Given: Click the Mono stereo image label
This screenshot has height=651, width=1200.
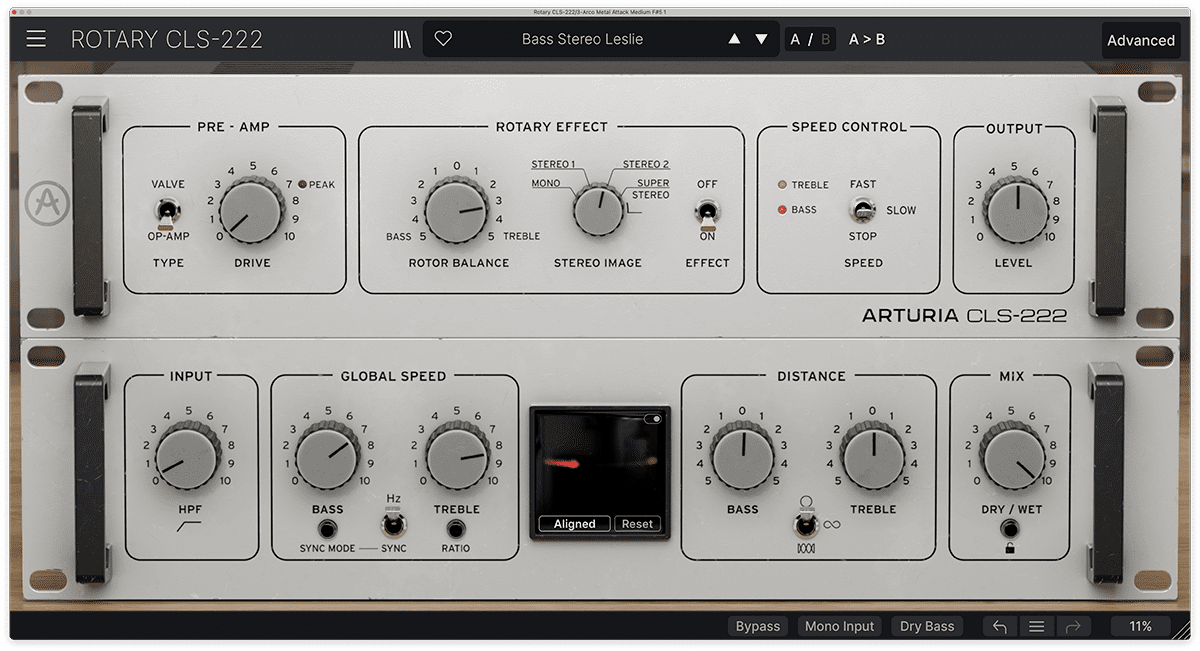Looking at the screenshot, I should click(x=546, y=183).
